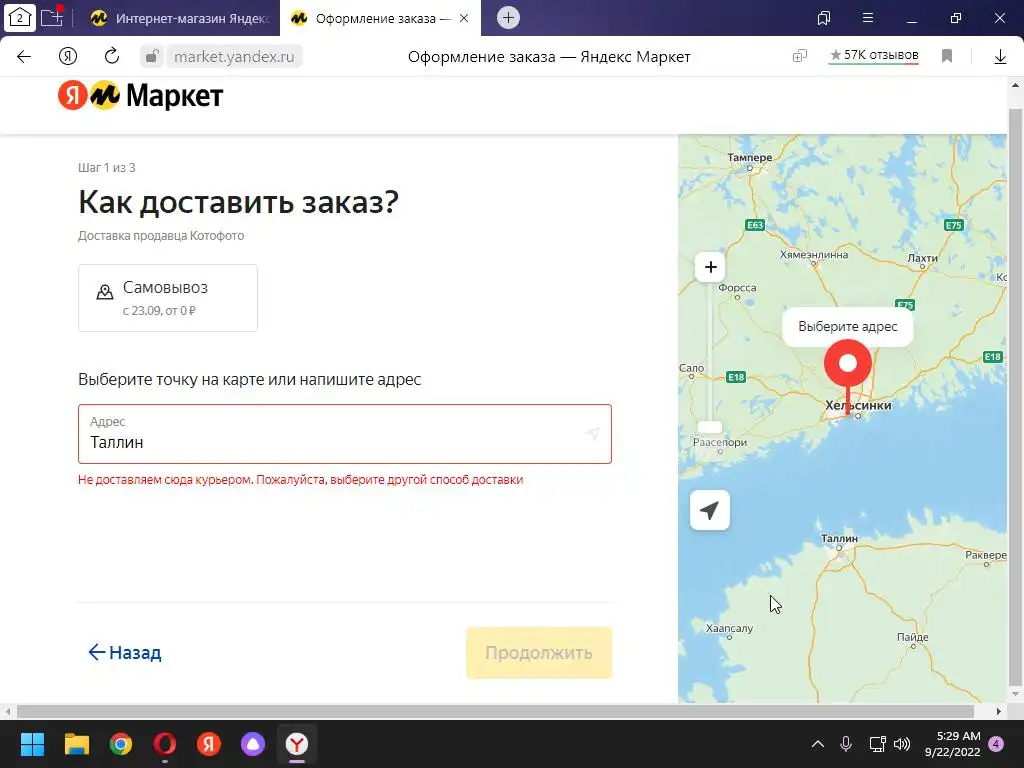Open the clock showing 5:29 AM

coord(953,744)
